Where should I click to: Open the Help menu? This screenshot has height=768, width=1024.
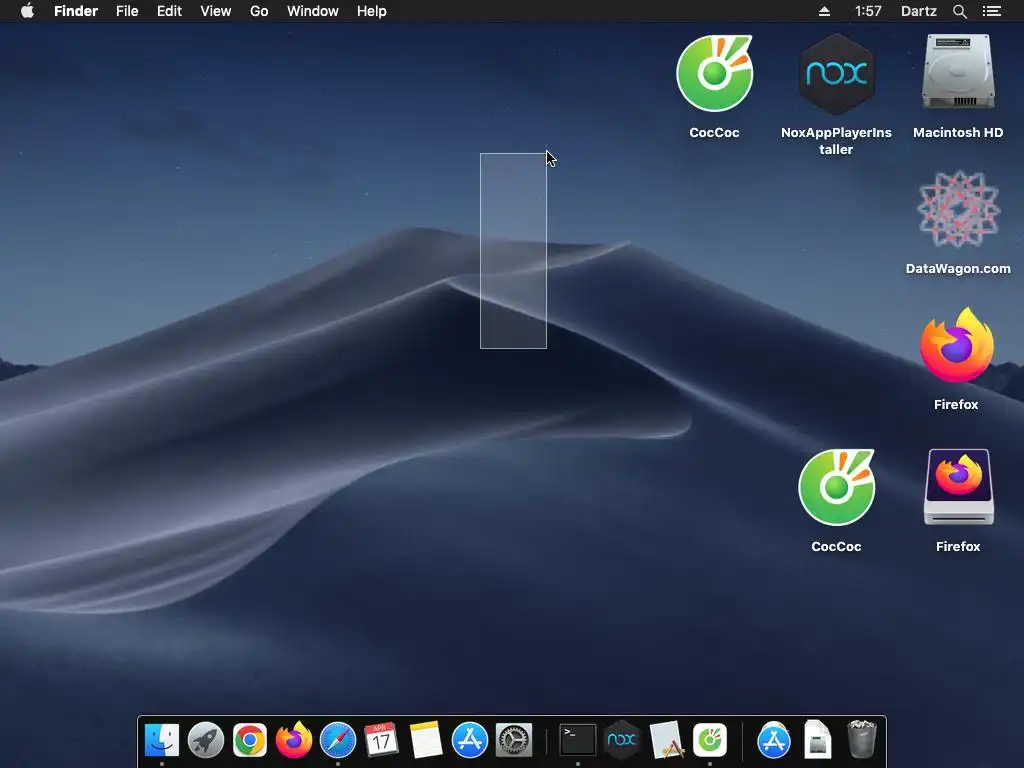coord(372,11)
